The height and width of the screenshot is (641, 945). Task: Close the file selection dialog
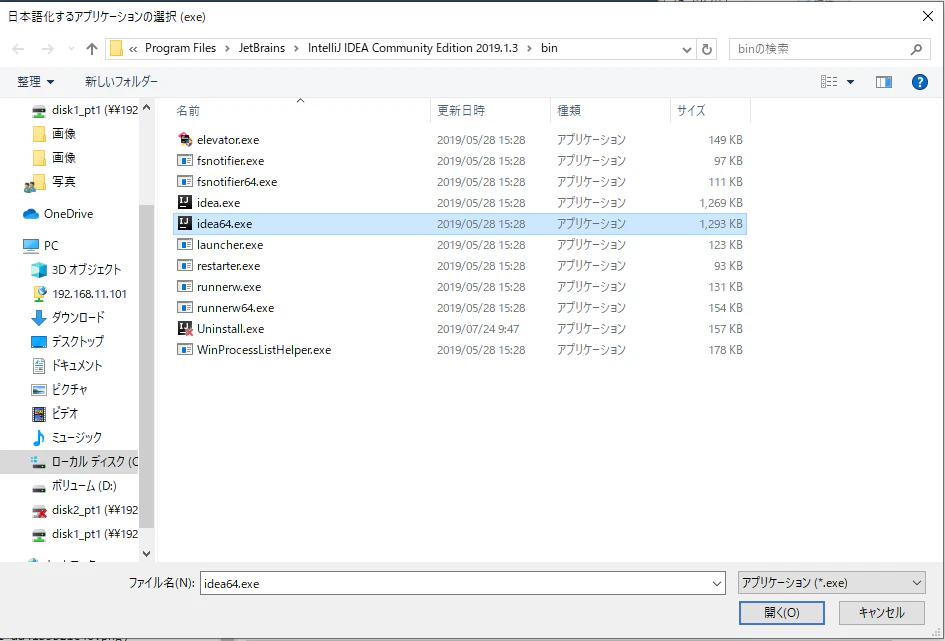(928, 16)
